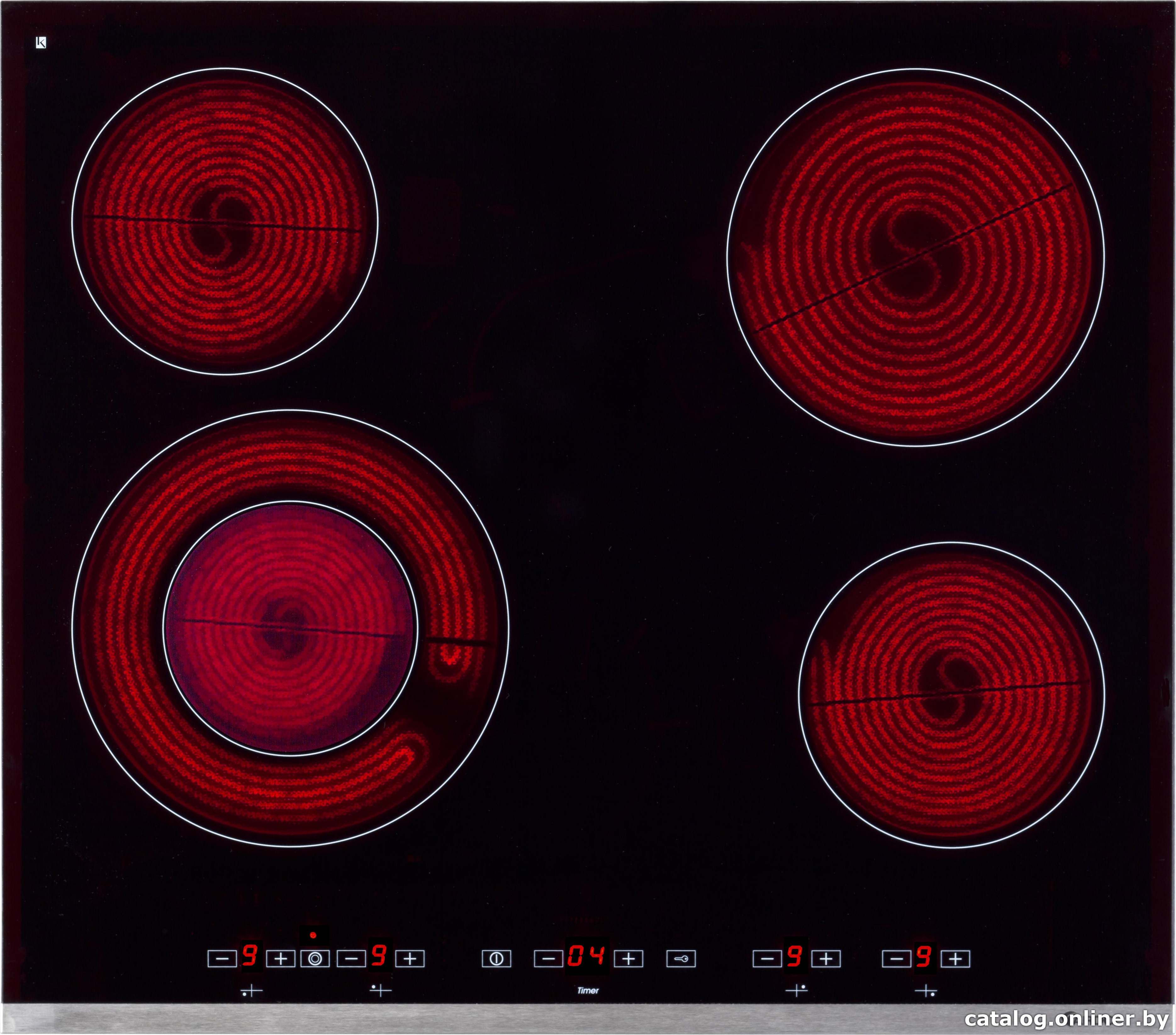Raise the rear-right zone with its plus key

[x=826, y=959]
